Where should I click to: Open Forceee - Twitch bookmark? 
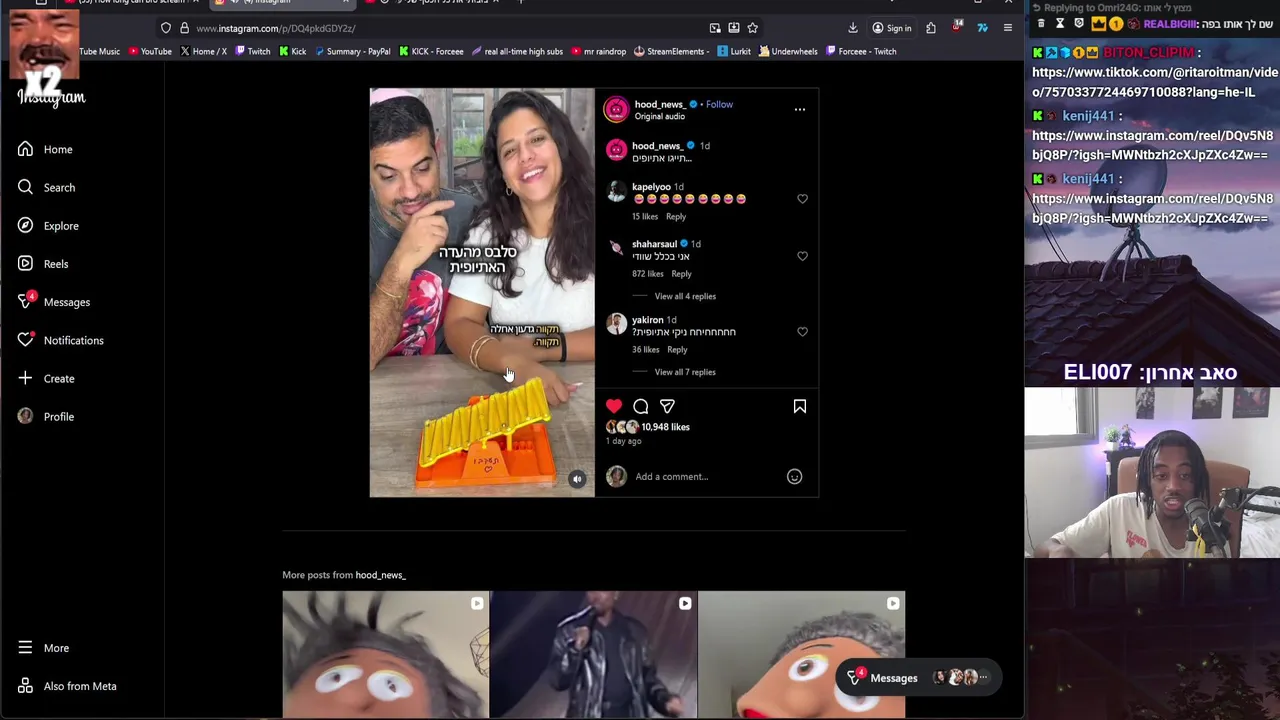coord(861,51)
